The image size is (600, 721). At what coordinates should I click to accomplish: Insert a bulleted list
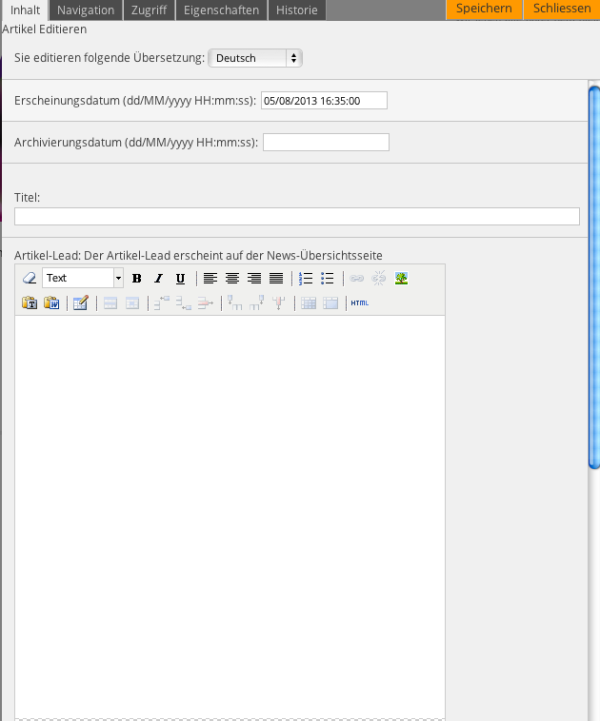tap(327, 279)
